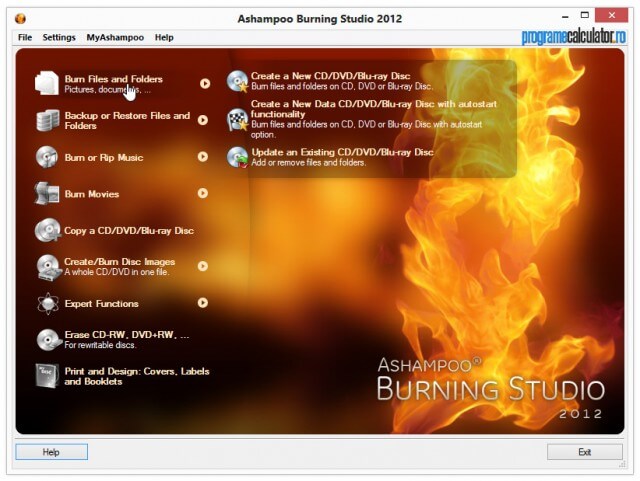Click the autostart checkered flag disc icon
Image resolution: width=640 pixels, height=481 pixels.
tap(238, 119)
